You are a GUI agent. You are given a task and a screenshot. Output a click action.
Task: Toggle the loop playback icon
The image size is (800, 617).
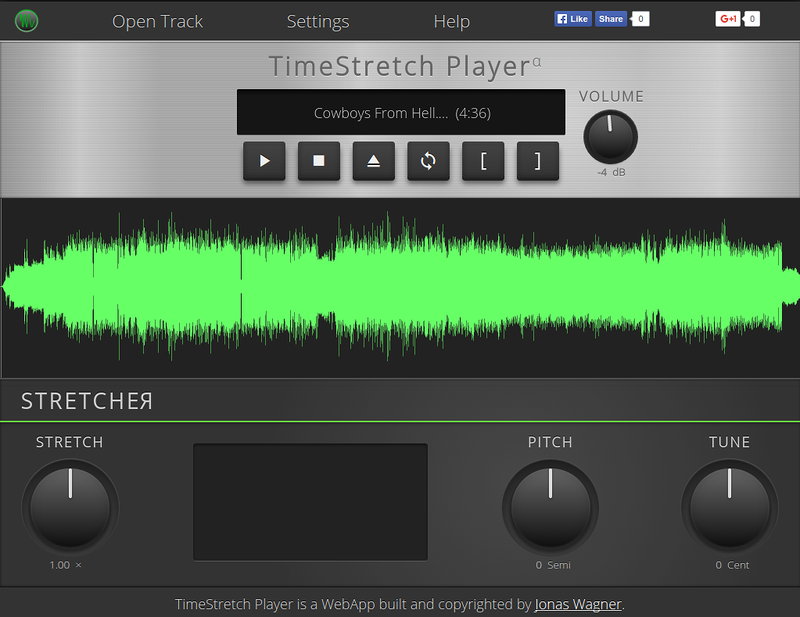pyautogui.click(x=428, y=161)
